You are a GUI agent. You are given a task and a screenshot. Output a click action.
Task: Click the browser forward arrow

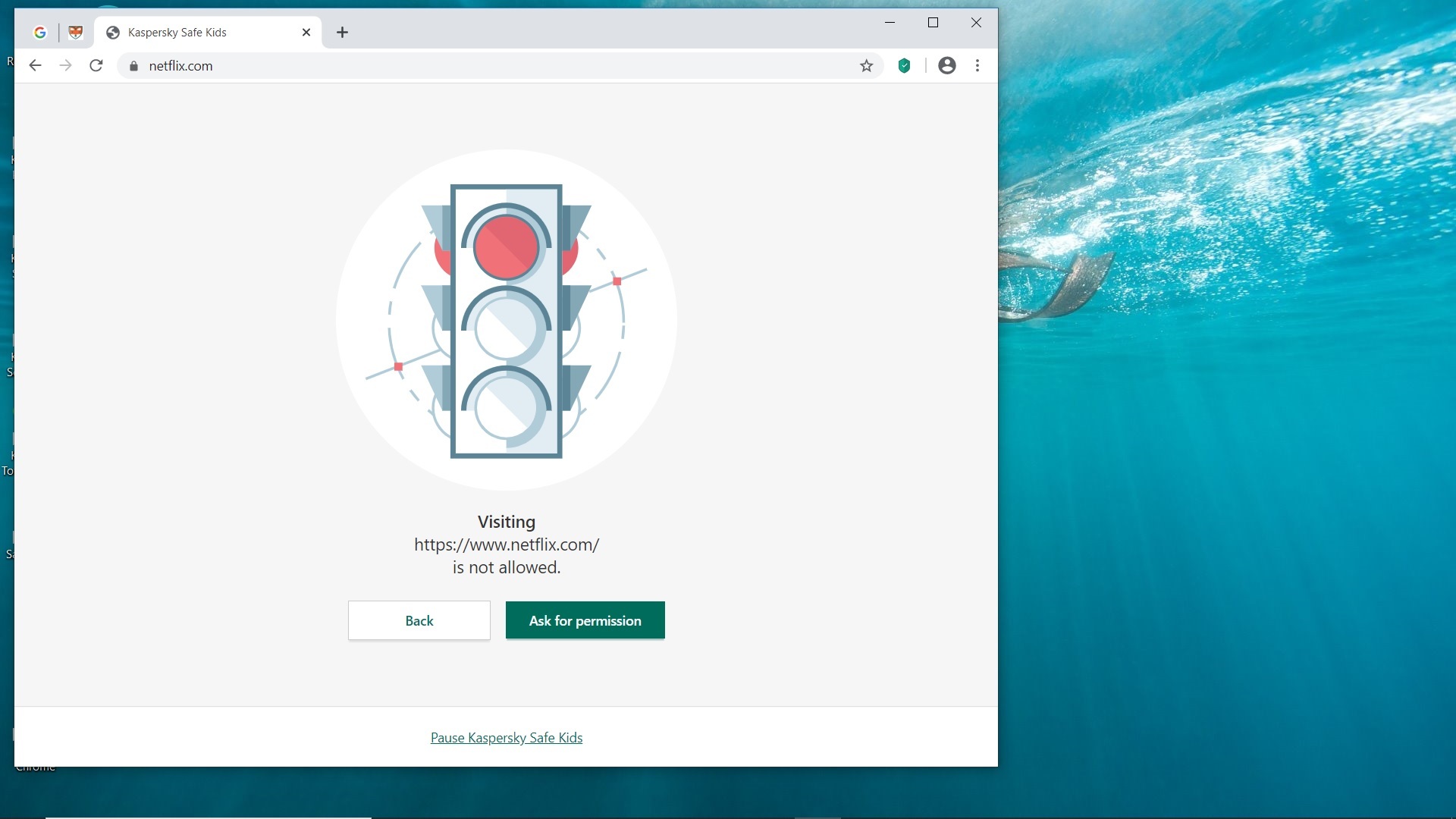click(66, 66)
